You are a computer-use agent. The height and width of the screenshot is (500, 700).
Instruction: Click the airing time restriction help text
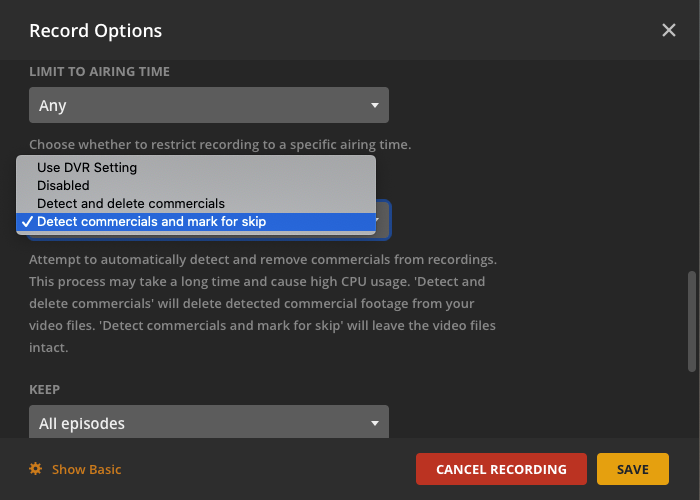(220, 145)
